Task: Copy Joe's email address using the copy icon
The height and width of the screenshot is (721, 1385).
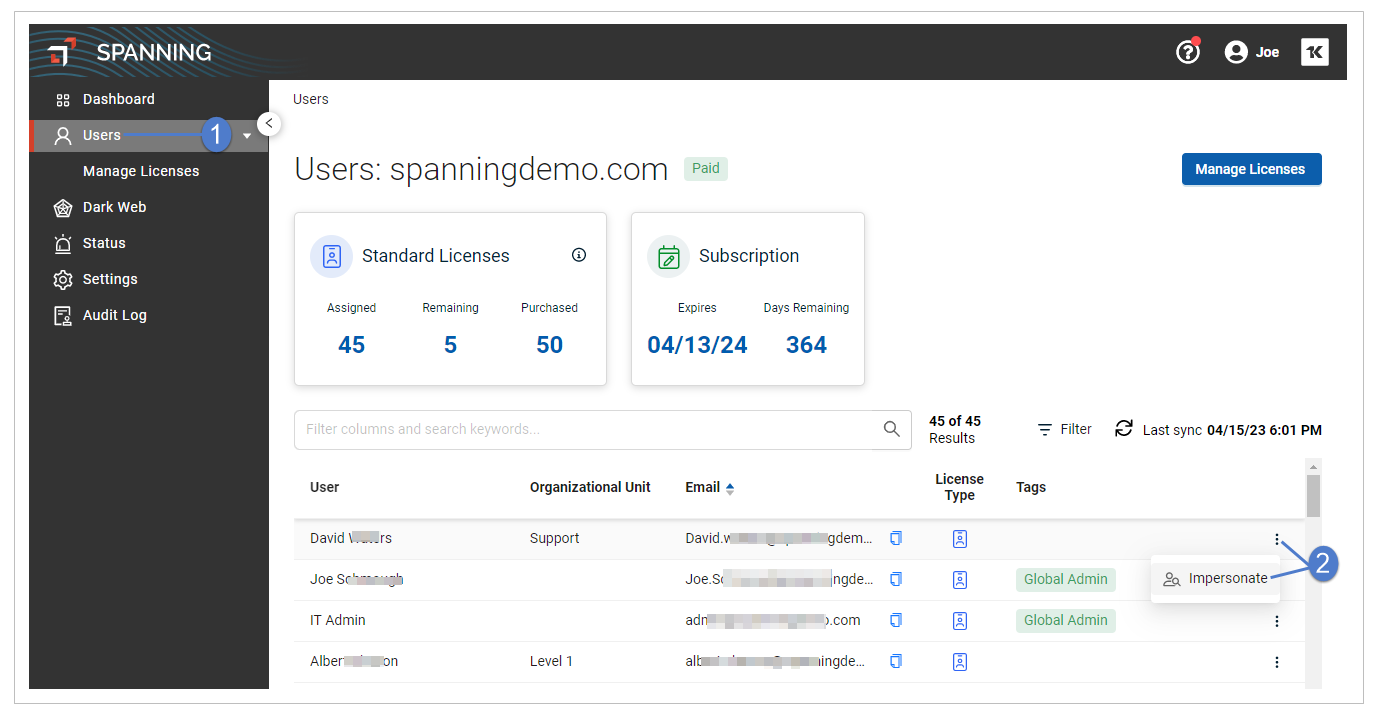Action: pos(896,579)
